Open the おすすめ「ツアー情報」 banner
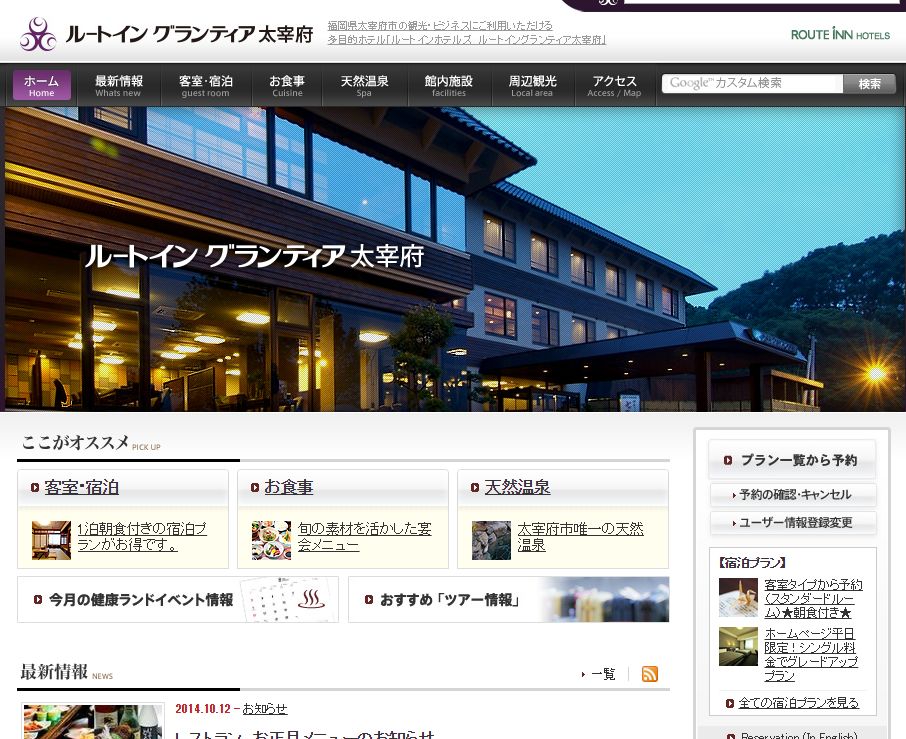 (x=508, y=600)
